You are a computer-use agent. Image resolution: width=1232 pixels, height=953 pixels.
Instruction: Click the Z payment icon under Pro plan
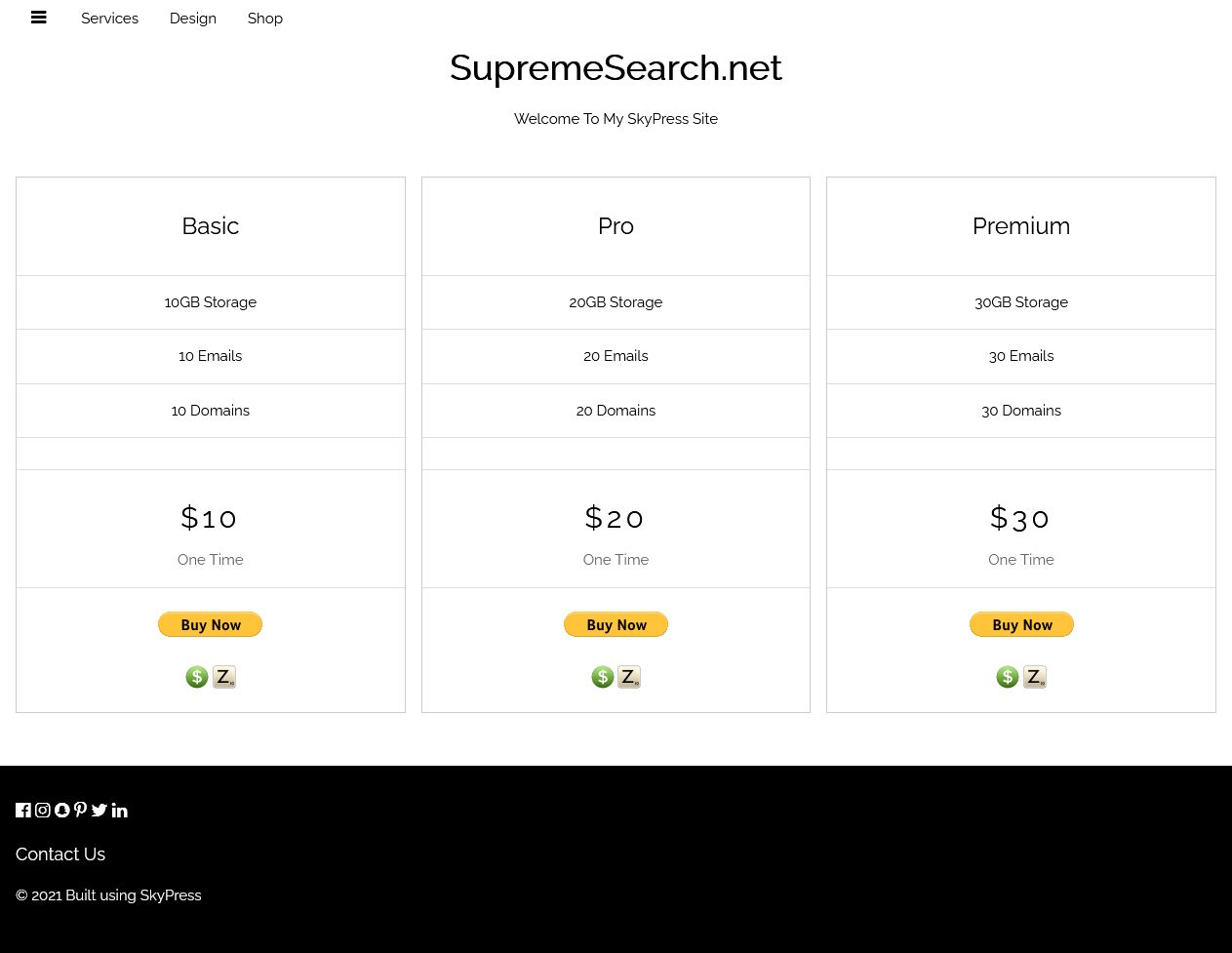coord(629,677)
